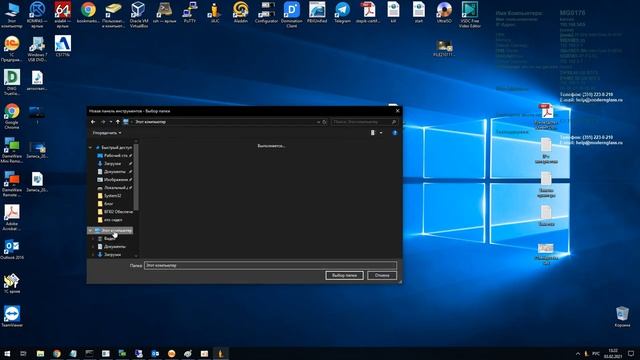Select the Outlook 2016 desktop icon

(12, 249)
